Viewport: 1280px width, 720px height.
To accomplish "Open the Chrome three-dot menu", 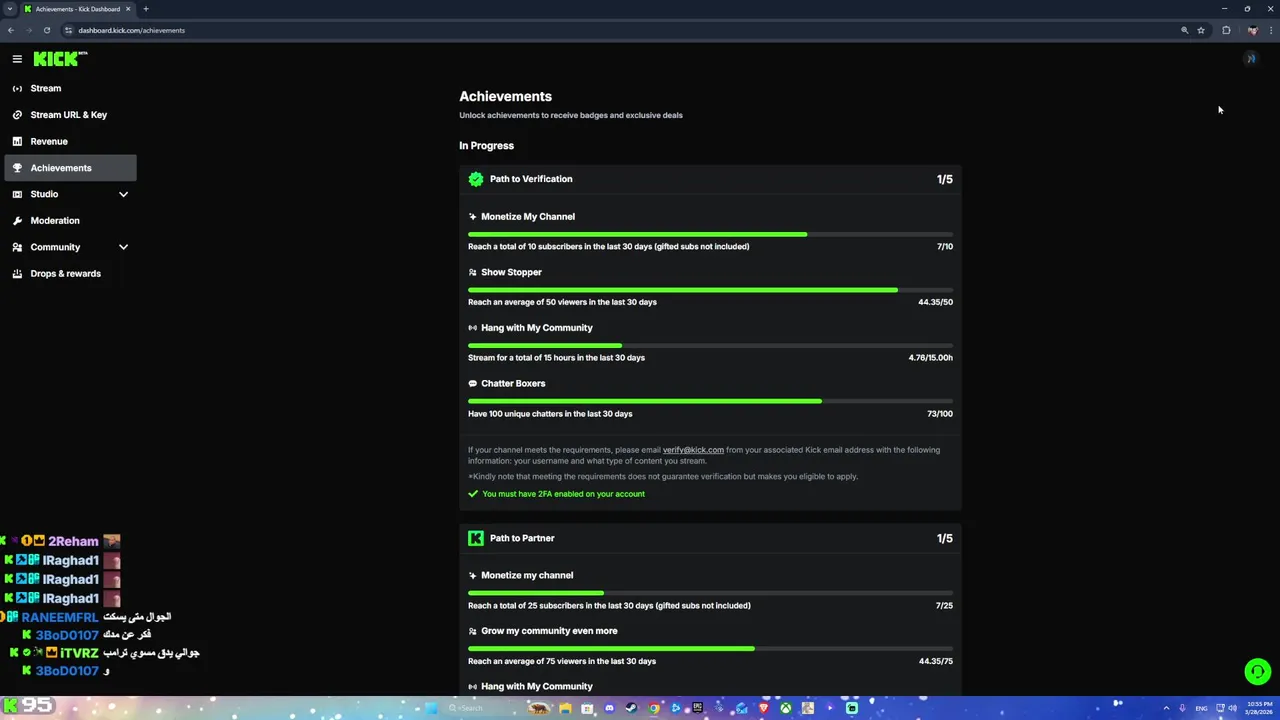I will (x=1271, y=30).
